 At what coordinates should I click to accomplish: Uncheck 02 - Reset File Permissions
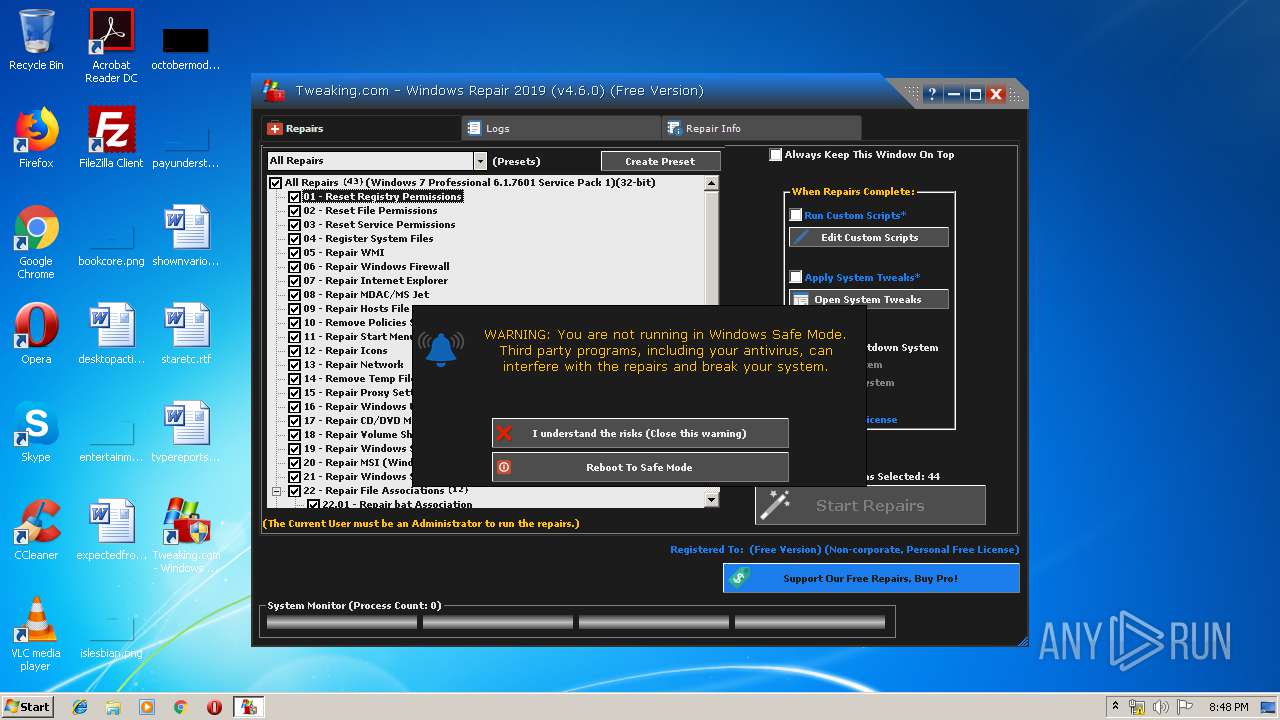point(294,211)
